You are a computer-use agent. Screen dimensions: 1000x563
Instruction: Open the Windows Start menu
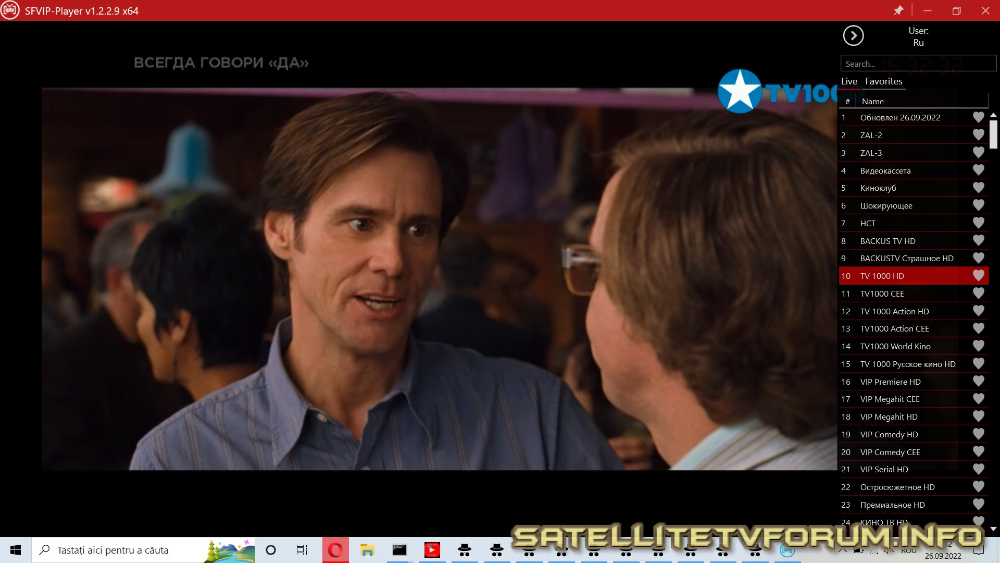point(15,550)
